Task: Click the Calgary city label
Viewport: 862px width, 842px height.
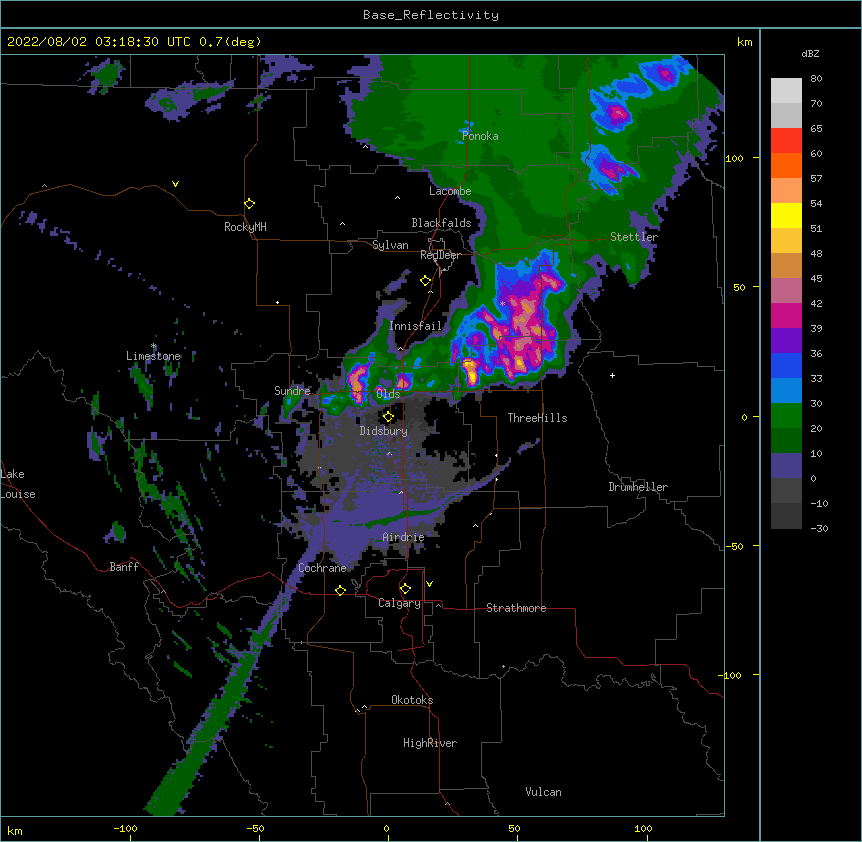Action: tap(399, 603)
